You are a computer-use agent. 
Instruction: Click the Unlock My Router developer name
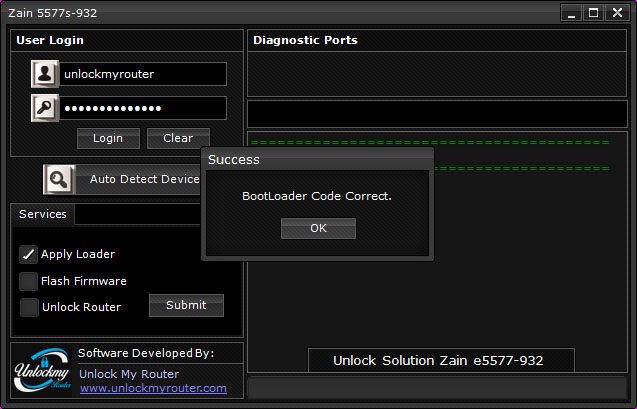[x=129, y=374]
